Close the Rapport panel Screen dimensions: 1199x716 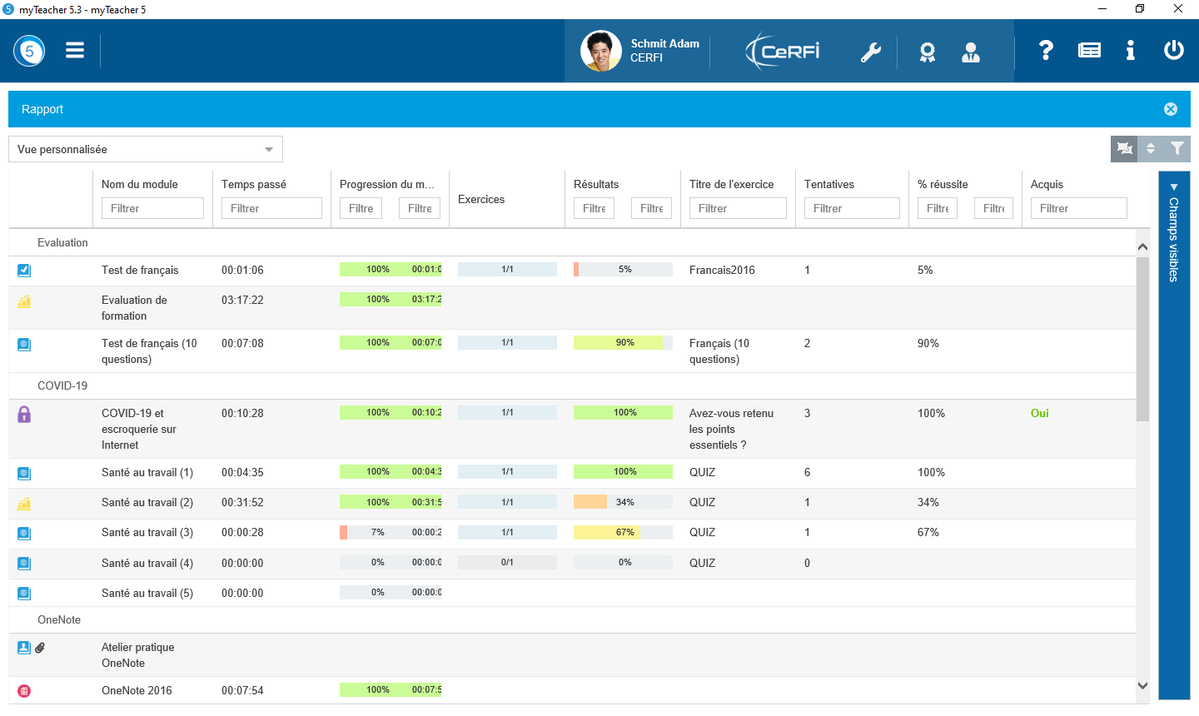click(1170, 109)
